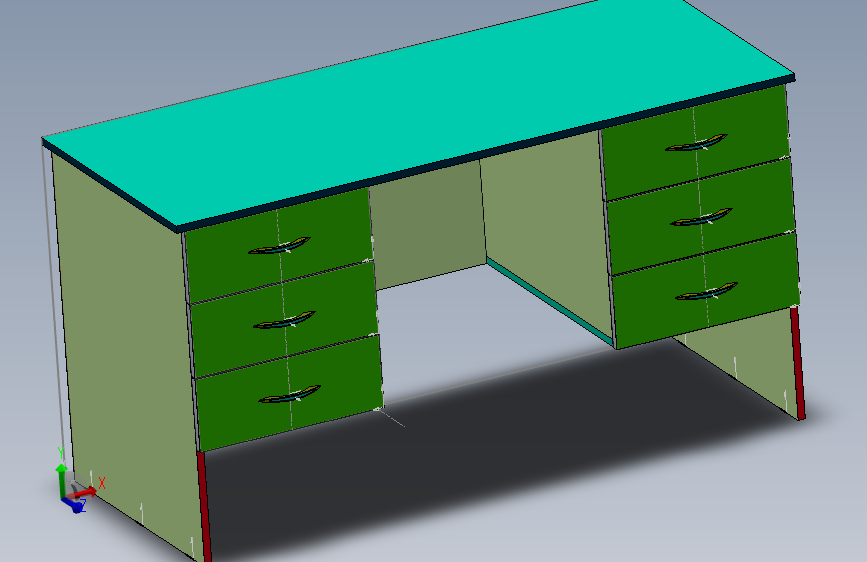Select the teal bottom edge of the right pedestal's inner panel
867x562 pixels.
click(x=551, y=304)
